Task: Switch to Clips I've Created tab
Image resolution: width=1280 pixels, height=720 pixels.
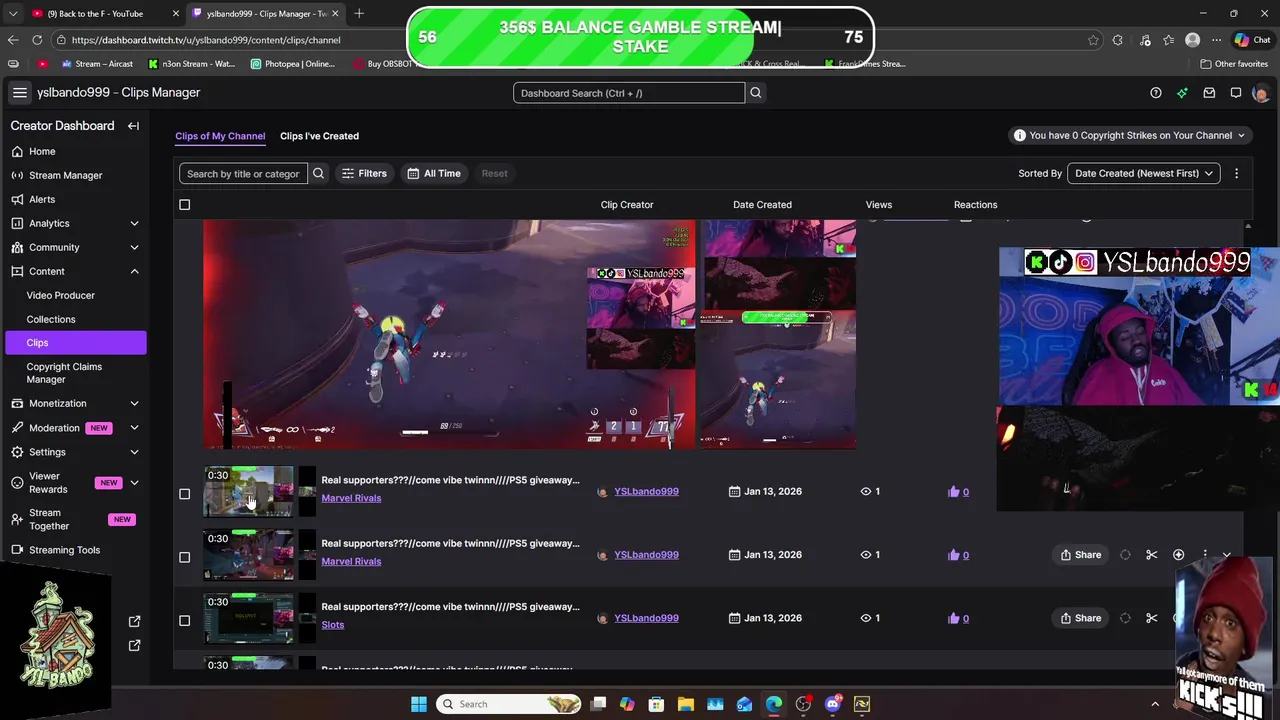Action: (x=319, y=136)
